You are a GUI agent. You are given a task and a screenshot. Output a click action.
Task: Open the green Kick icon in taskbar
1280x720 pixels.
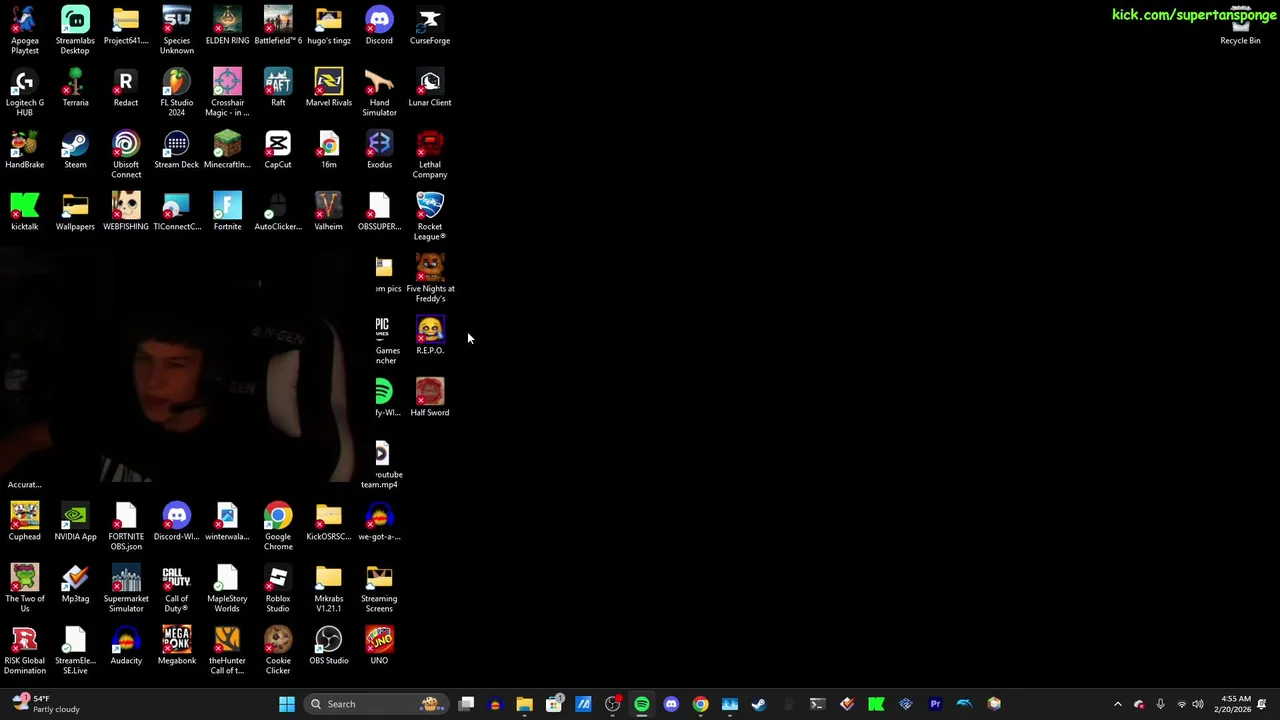click(x=876, y=704)
